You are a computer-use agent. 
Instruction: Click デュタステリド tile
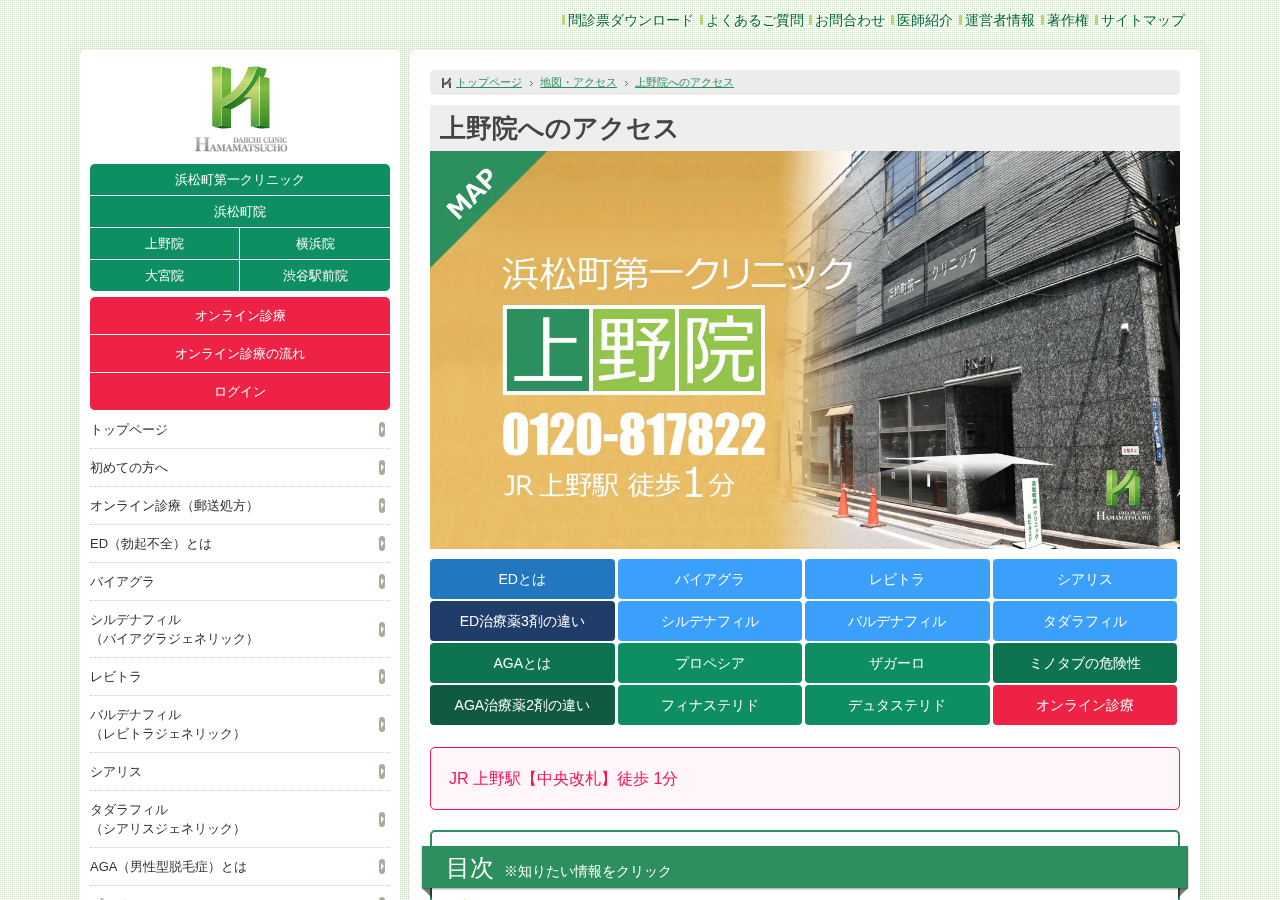[x=897, y=705]
